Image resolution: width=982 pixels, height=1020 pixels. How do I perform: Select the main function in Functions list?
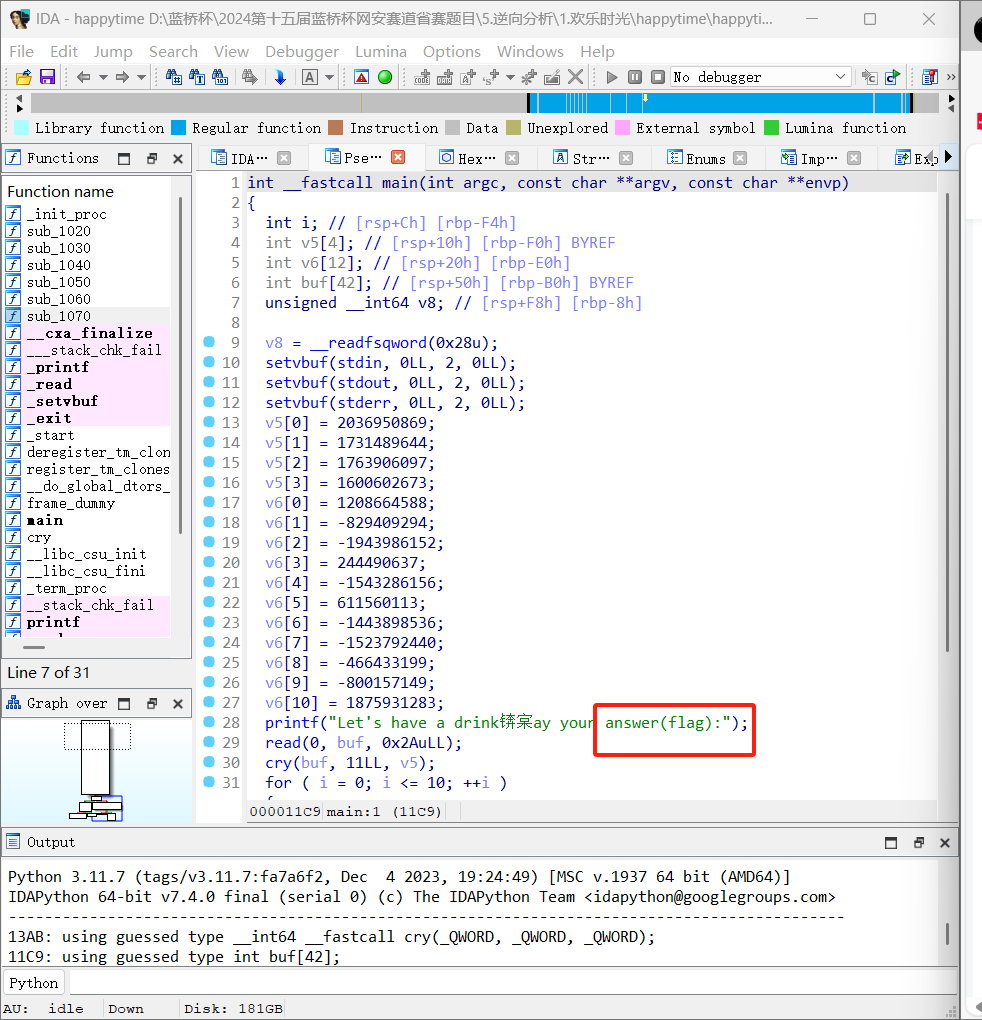pyautogui.click(x=44, y=520)
